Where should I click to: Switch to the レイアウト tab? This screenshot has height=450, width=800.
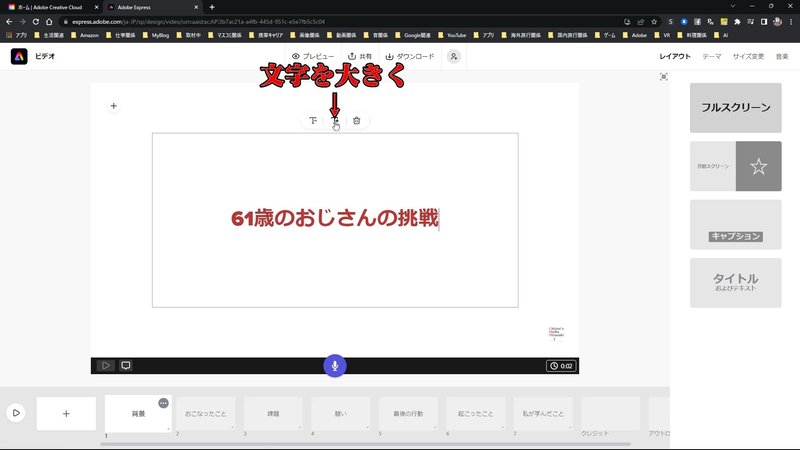[x=674, y=56]
